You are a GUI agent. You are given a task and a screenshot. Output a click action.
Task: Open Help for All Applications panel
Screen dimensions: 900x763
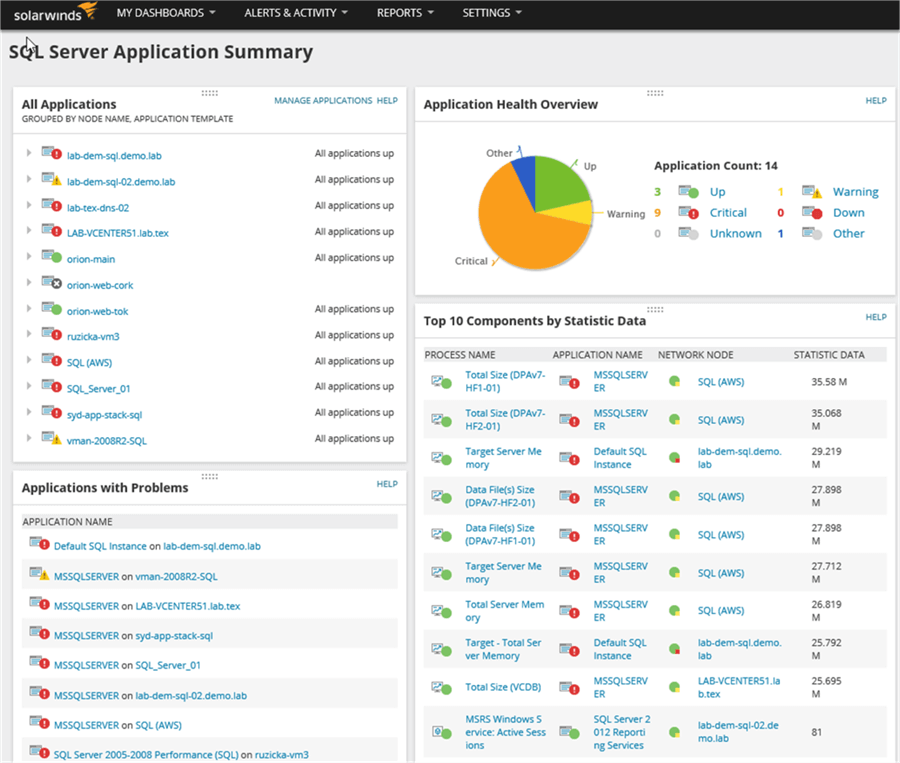[387, 100]
